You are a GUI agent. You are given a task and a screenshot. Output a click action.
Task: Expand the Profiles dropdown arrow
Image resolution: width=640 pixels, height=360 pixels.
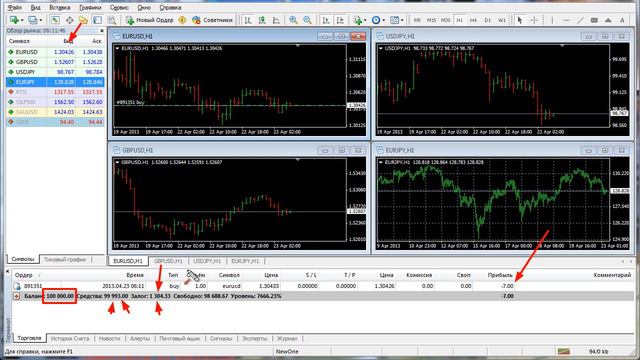[x=41, y=20]
